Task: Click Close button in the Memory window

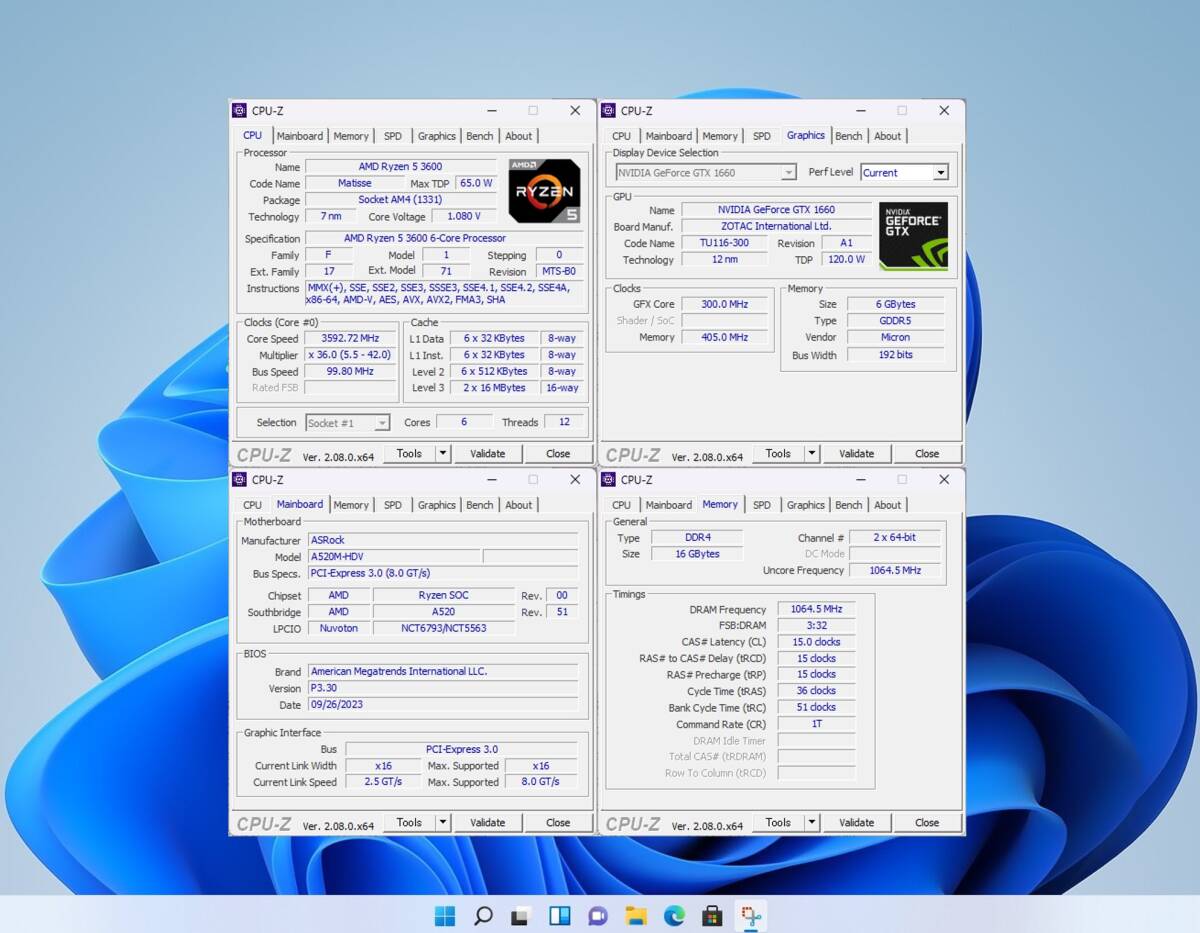Action: pos(926,822)
